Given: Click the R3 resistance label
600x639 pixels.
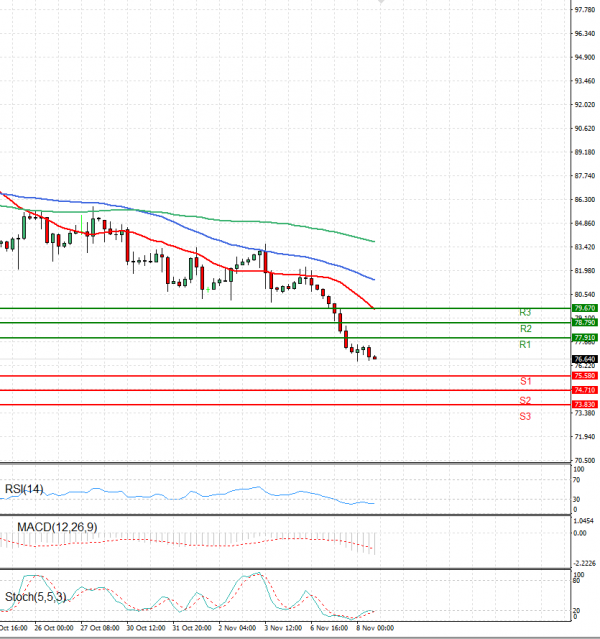Looking at the screenshot, I should tap(525, 313).
